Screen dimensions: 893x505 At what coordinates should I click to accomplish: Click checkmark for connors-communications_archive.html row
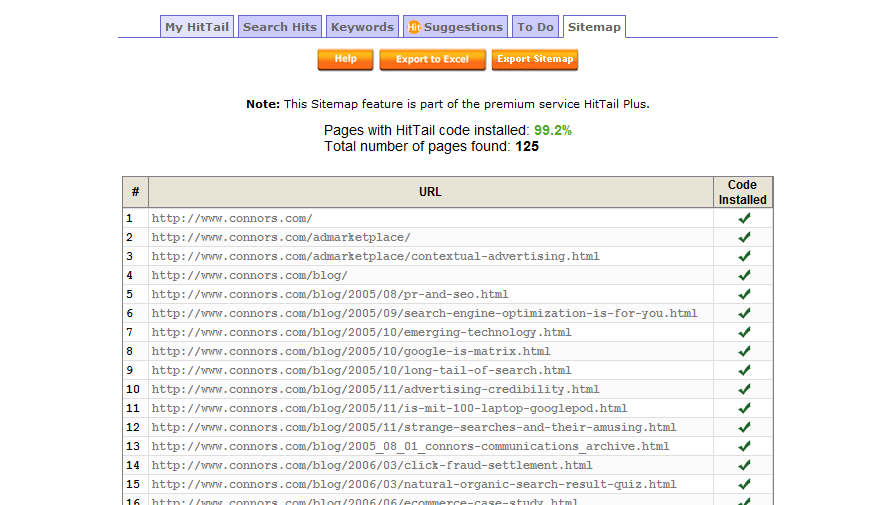pos(744,446)
